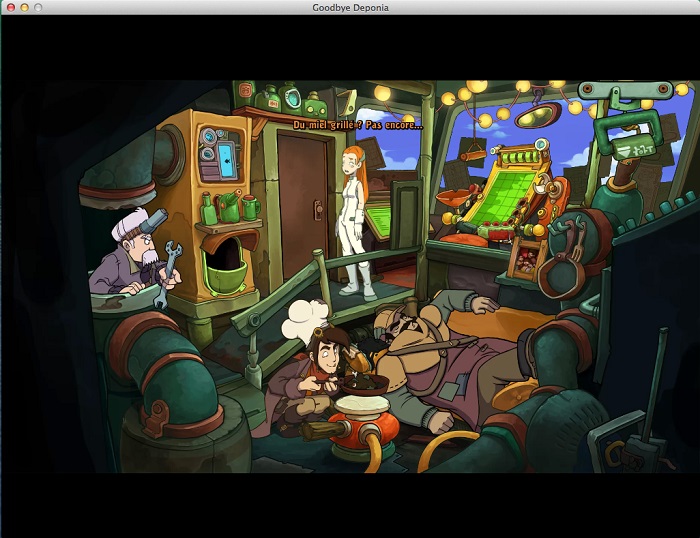The height and width of the screenshot is (538, 700).
Task: Click the green watering jug on the shelf
Action: [x=230, y=207]
